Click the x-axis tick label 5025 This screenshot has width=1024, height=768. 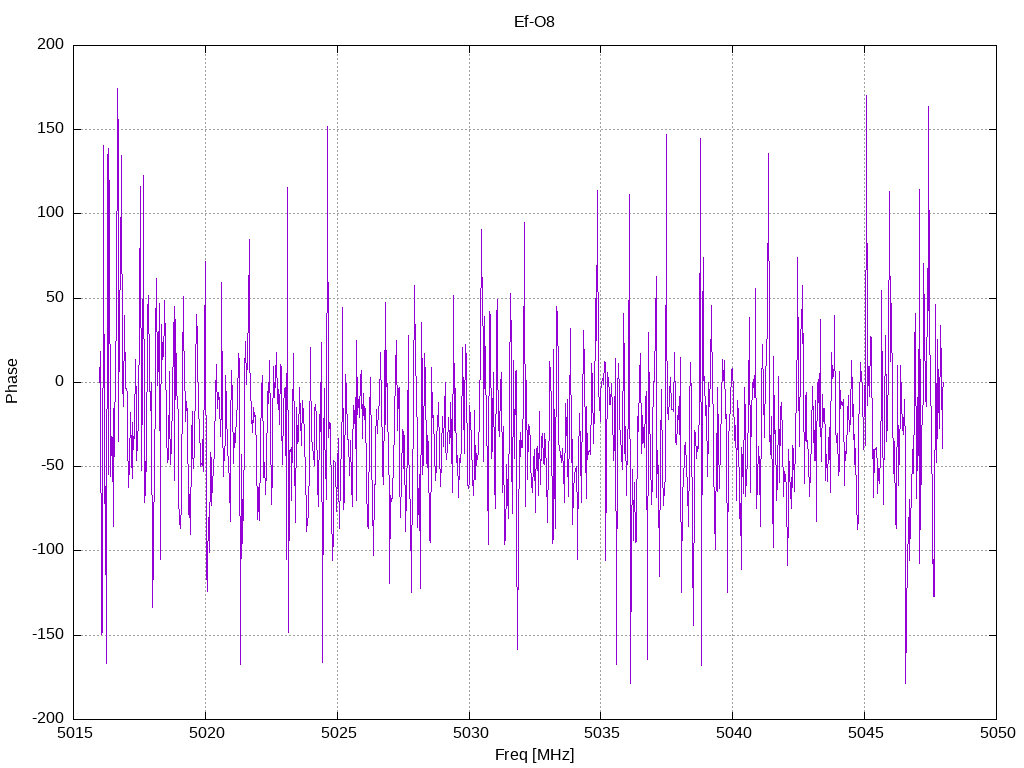pos(338,733)
